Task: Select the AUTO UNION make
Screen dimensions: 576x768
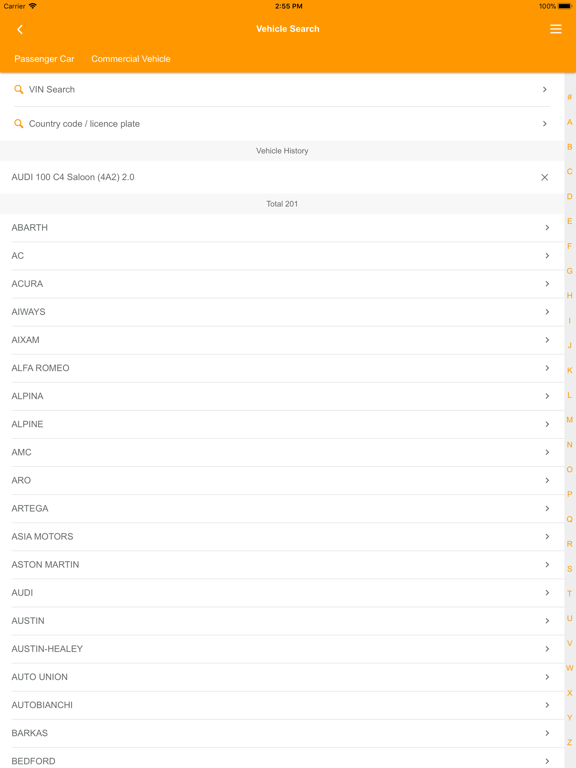Action: (282, 677)
